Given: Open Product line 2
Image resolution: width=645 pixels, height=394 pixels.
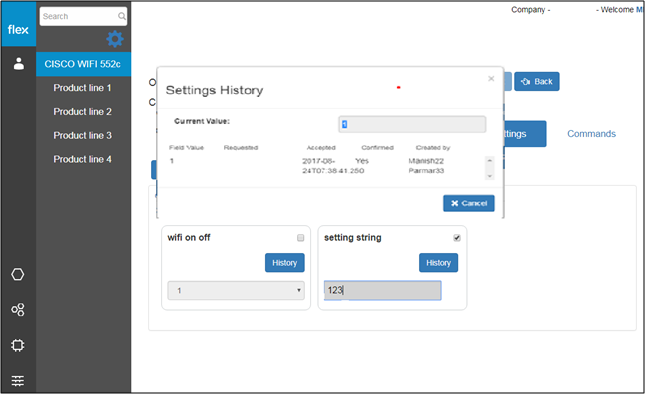Looking at the screenshot, I should pyautogui.click(x=82, y=112).
